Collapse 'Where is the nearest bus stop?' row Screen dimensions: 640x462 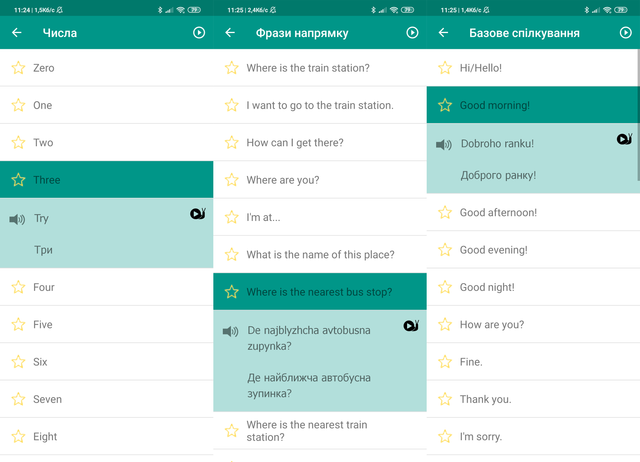coord(319,292)
